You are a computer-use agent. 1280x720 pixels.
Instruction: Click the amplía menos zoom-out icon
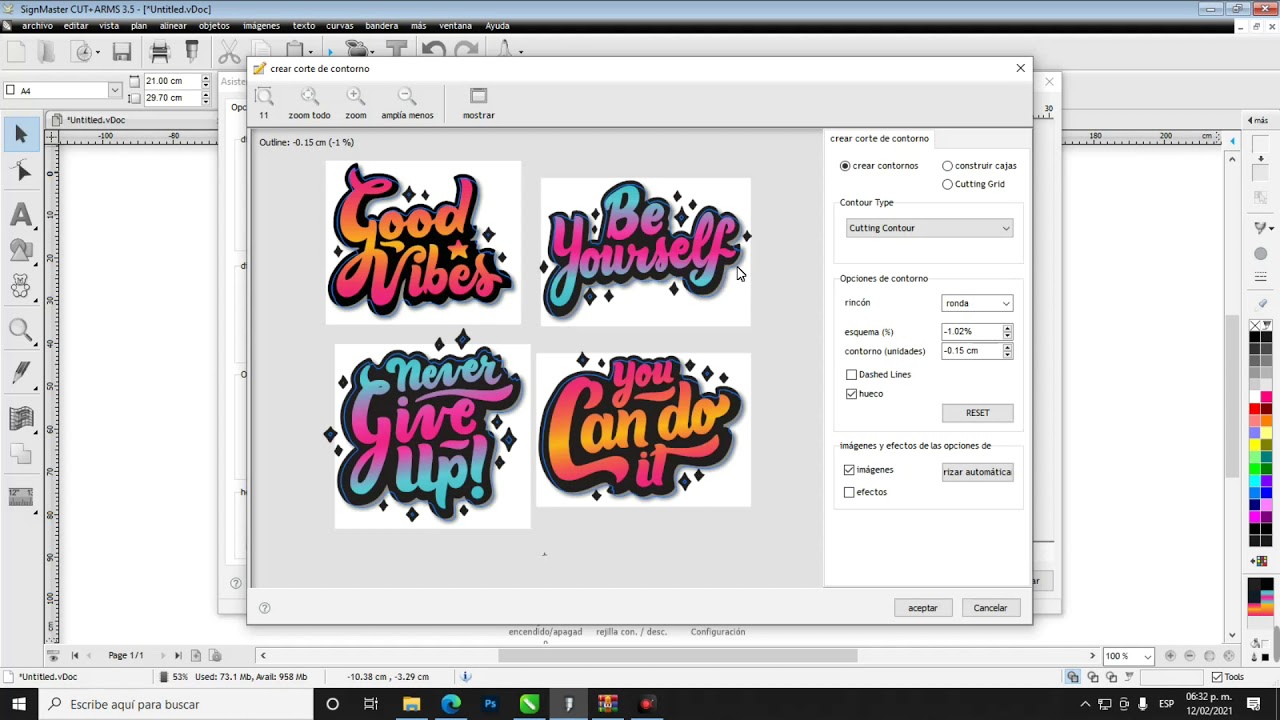[406, 96]
